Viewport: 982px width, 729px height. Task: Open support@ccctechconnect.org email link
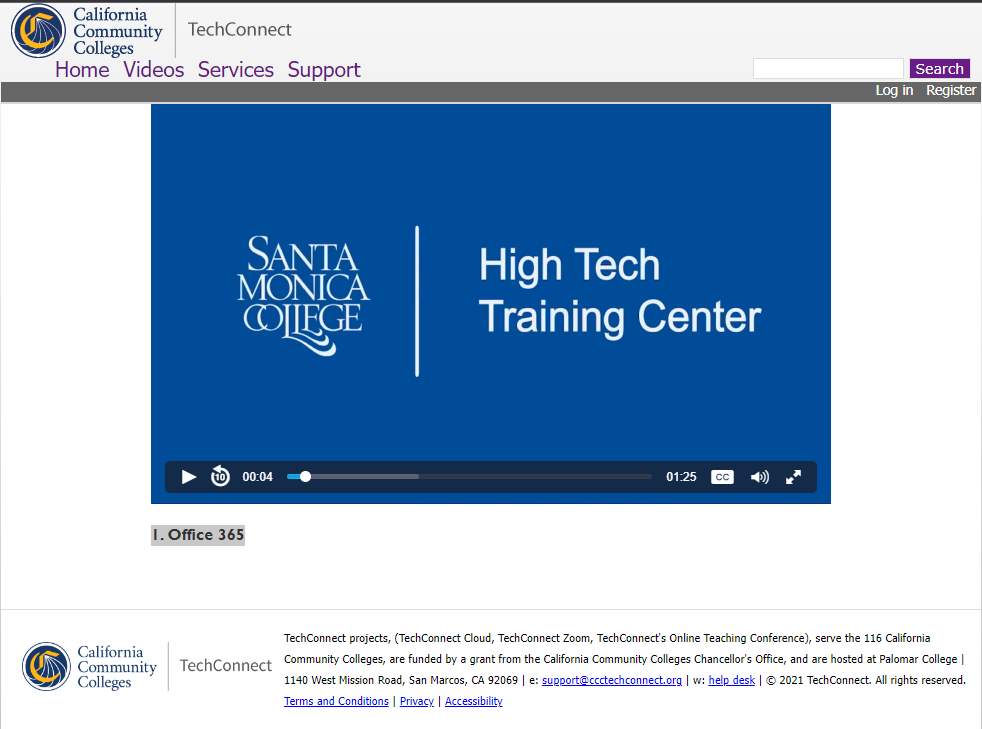[x=611, y=680]
